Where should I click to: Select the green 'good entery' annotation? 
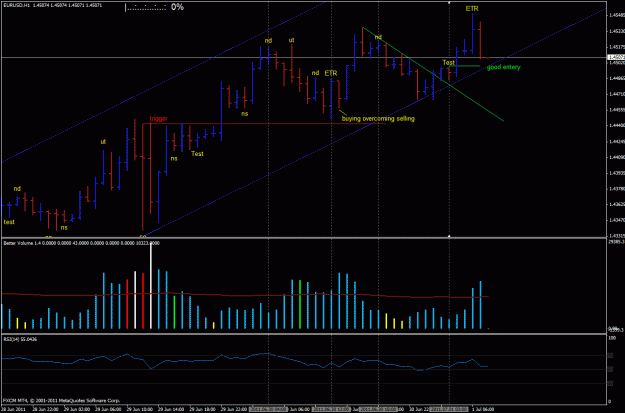[x=503, y=67]
